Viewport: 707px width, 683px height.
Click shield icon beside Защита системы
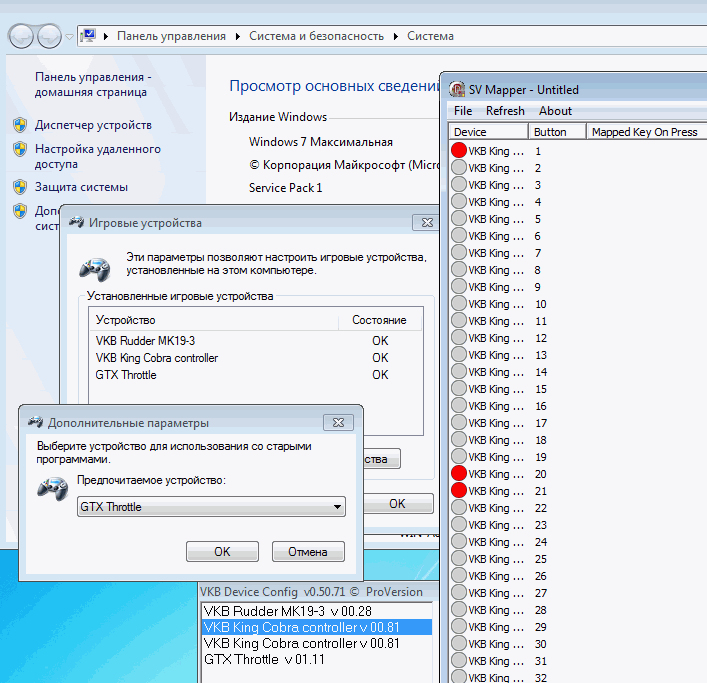[20, 187]
